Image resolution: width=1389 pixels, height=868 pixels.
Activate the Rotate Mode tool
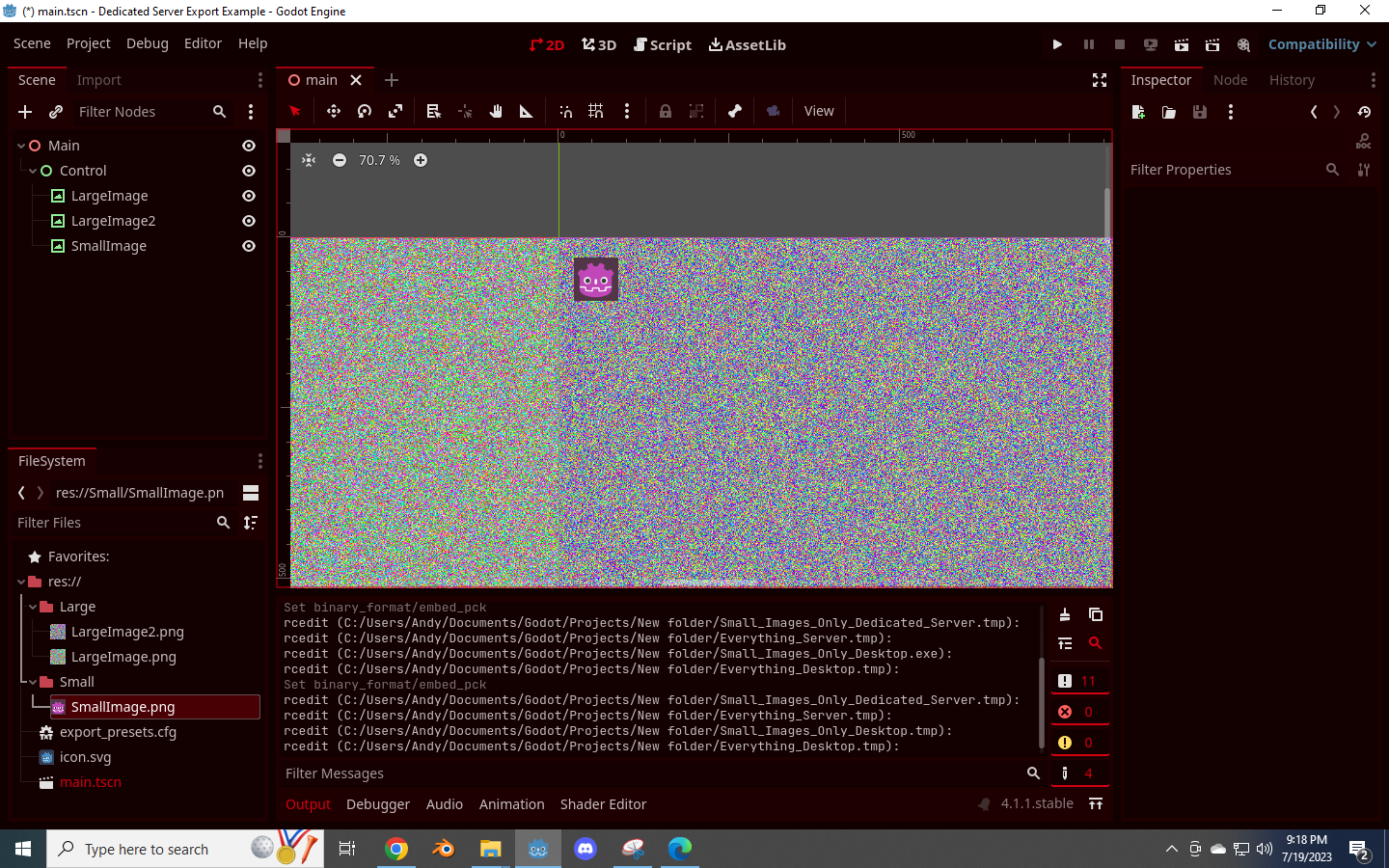364,111
